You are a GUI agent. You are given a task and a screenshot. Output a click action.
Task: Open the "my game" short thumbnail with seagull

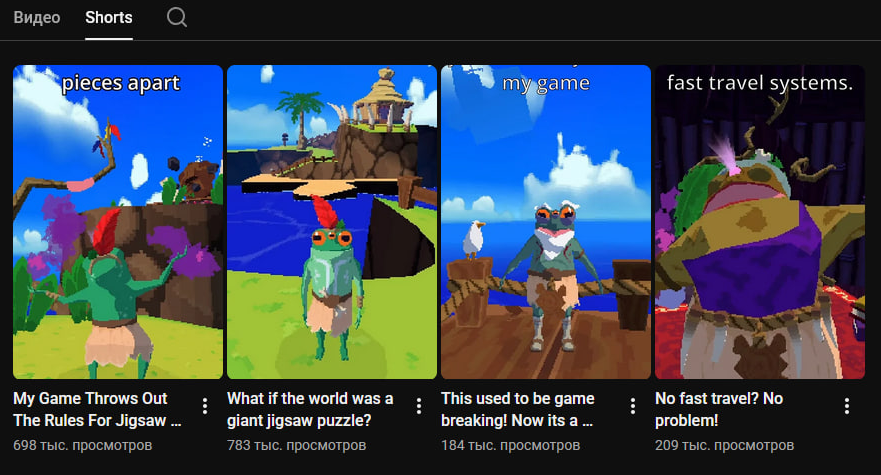pos(546,222)
